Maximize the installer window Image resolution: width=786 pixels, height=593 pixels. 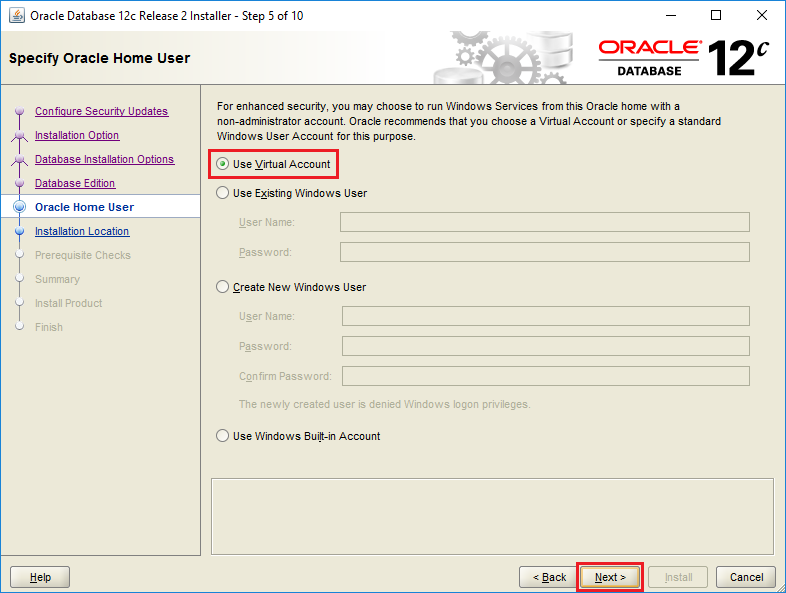click(716, 16)
